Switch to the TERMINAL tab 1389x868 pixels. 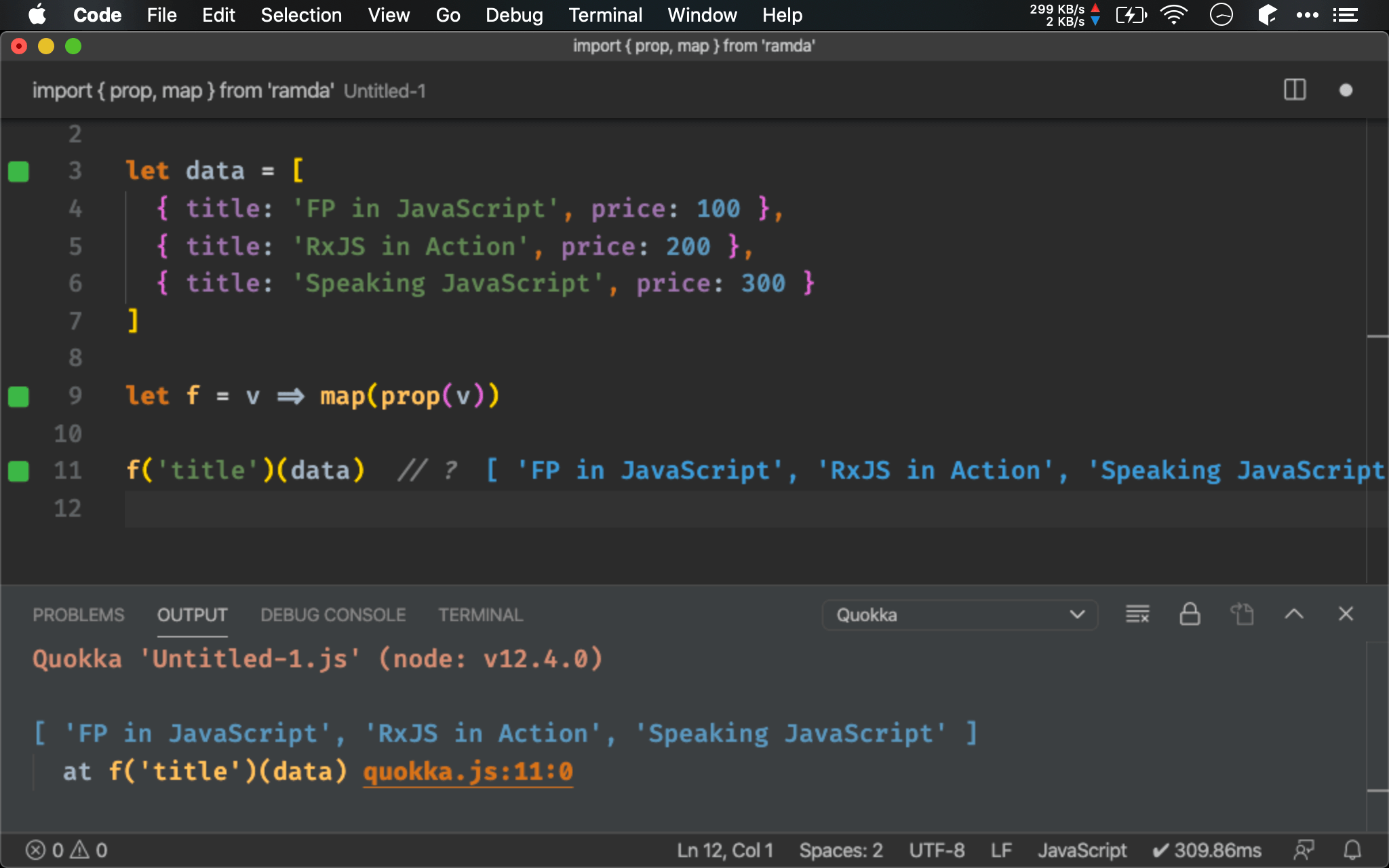pos(480,615)
